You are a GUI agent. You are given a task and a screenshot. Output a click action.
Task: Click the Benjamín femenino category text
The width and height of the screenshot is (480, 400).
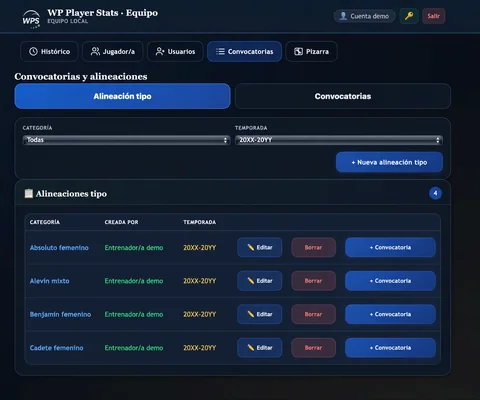[x=60, y=314]
